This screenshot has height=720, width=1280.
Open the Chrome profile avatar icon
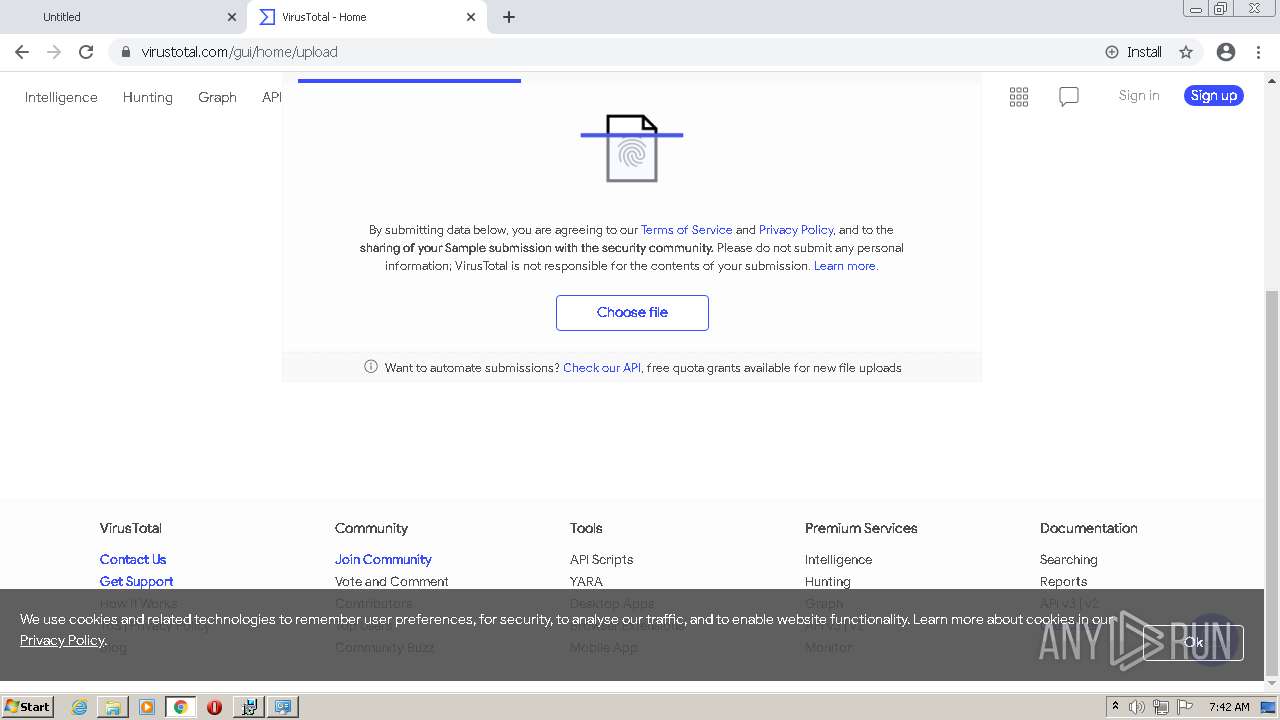click(x=1226, y=52)
